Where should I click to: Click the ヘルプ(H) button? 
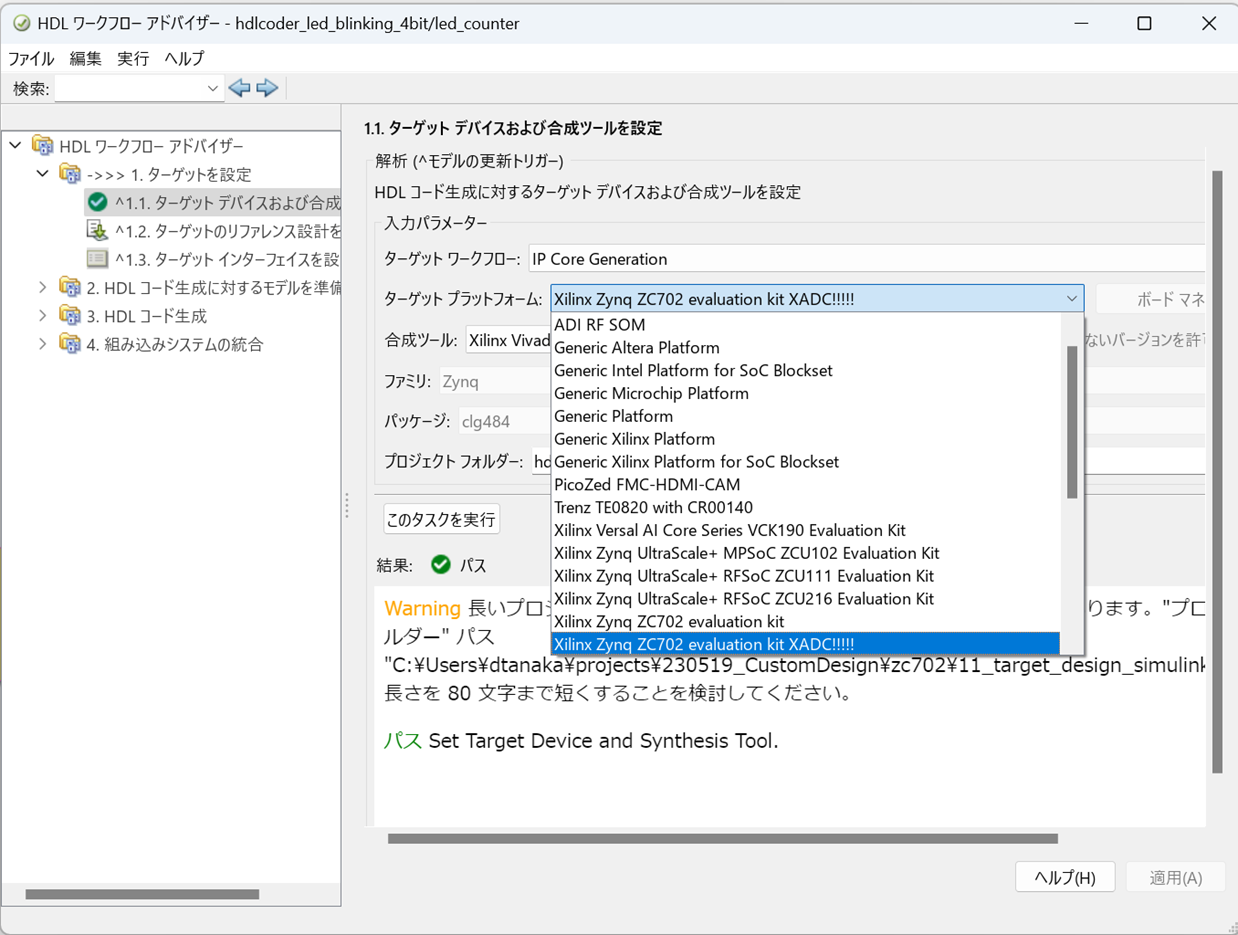(1065, 877)
